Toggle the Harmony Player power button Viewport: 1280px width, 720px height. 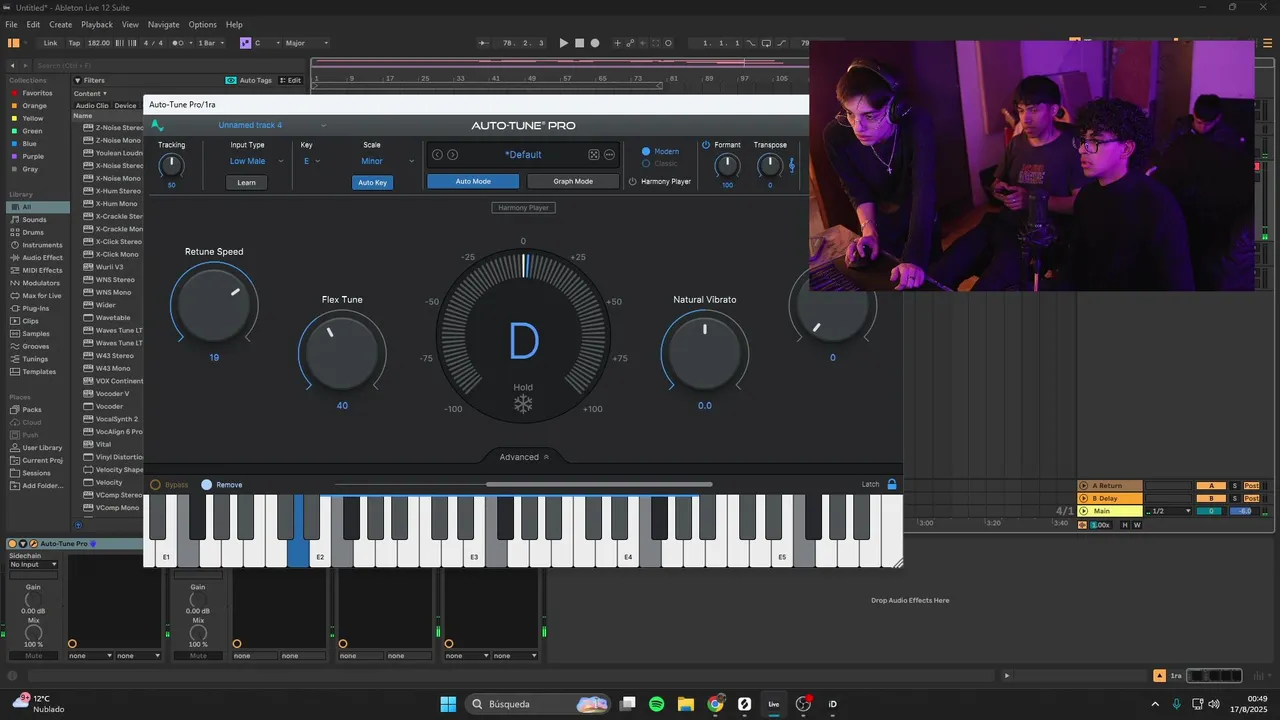(x=632, y=182)
